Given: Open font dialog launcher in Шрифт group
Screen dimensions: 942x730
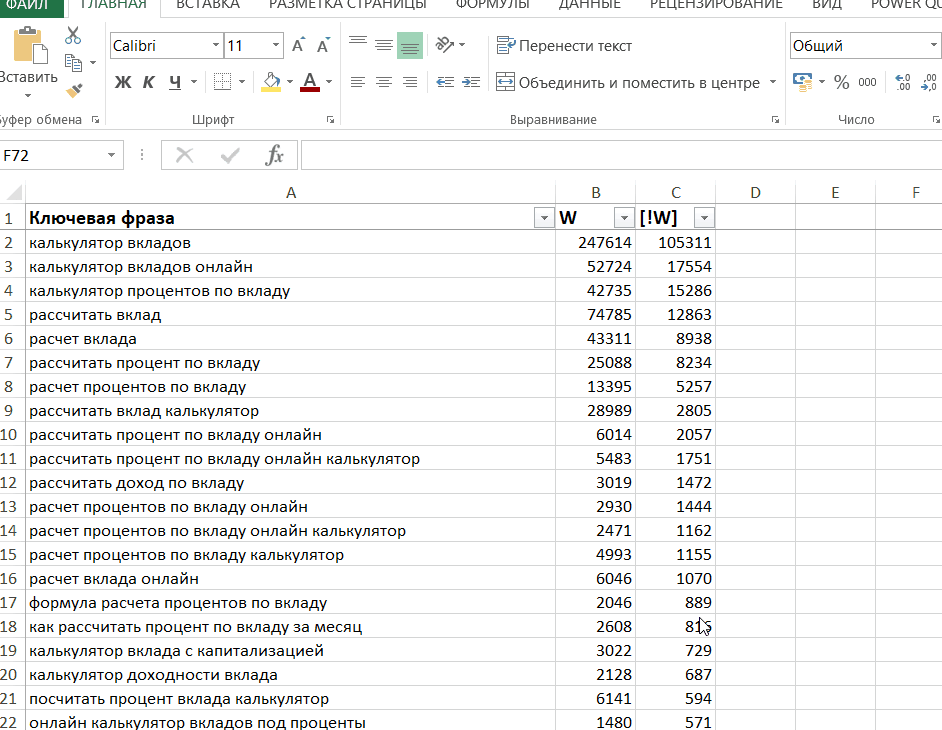Looking at the screenshot, I should pos(330,120).
